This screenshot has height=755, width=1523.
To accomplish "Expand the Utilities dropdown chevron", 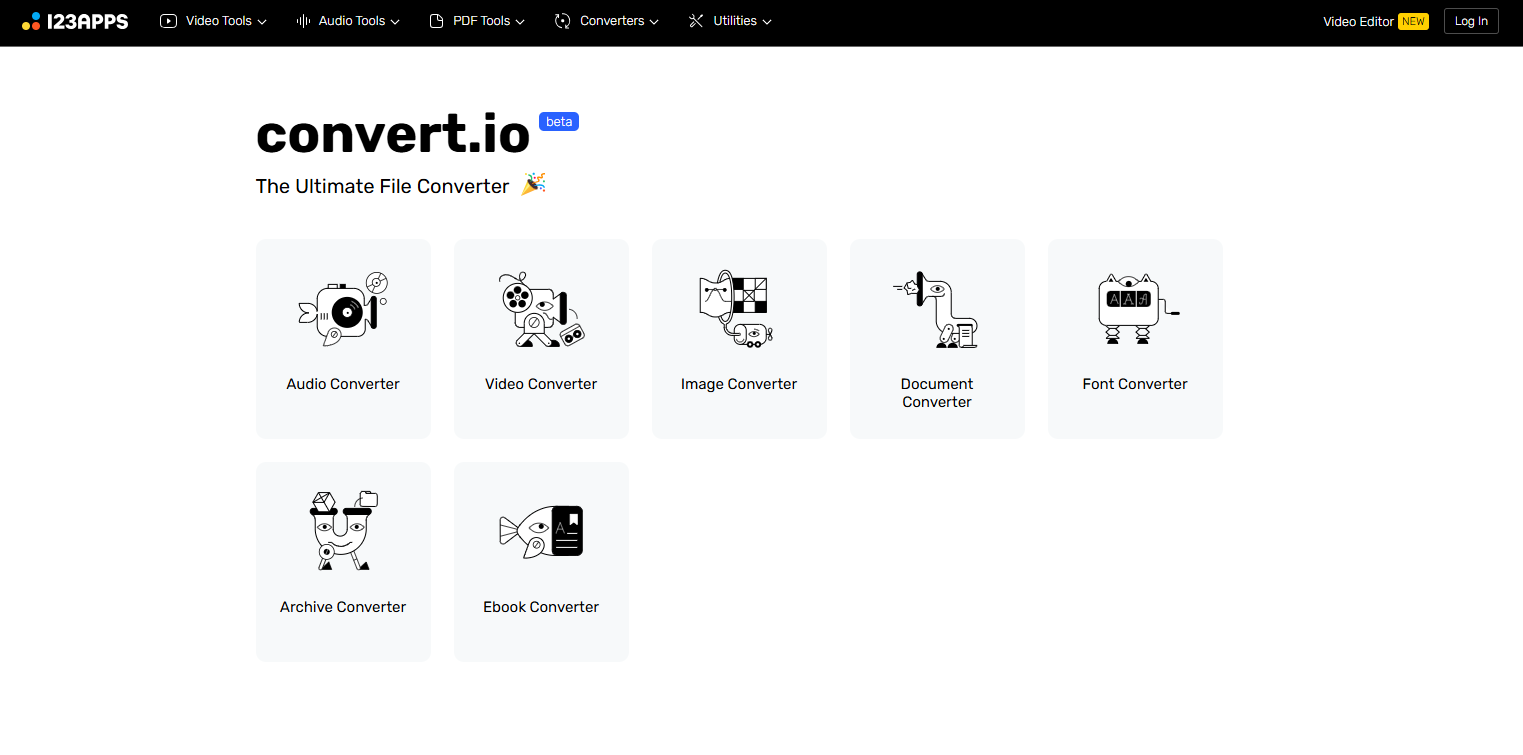I will pos(767,22).
